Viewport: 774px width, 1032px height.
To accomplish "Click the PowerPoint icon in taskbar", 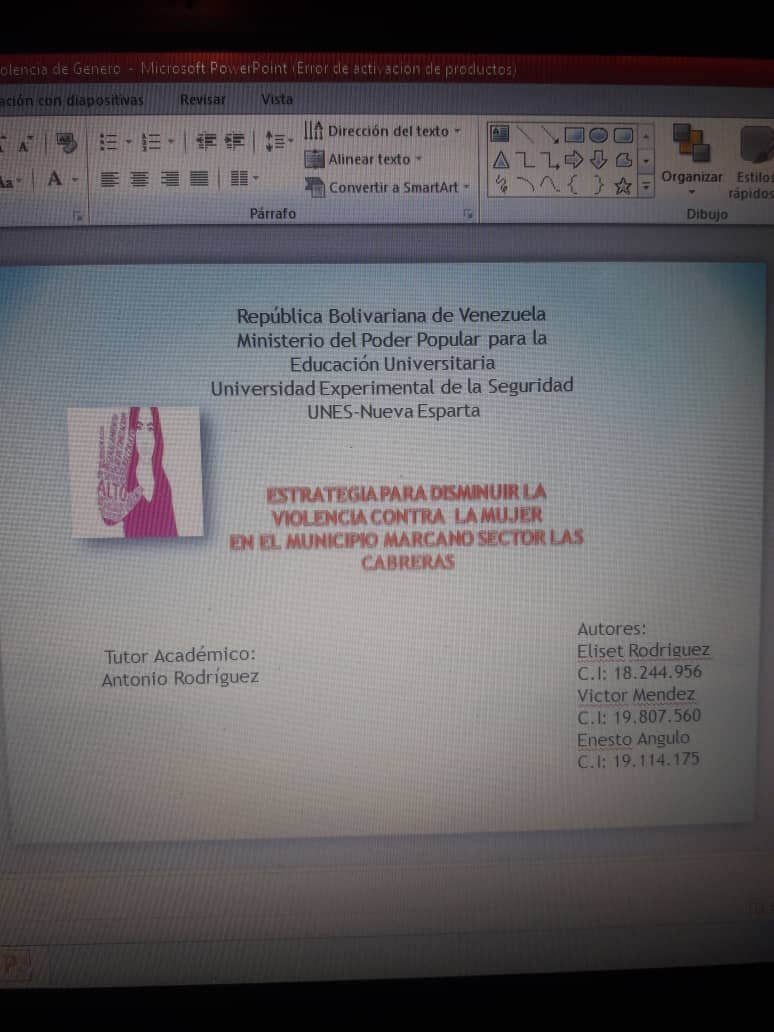I will pyautogui.click(x=16, y=968).
